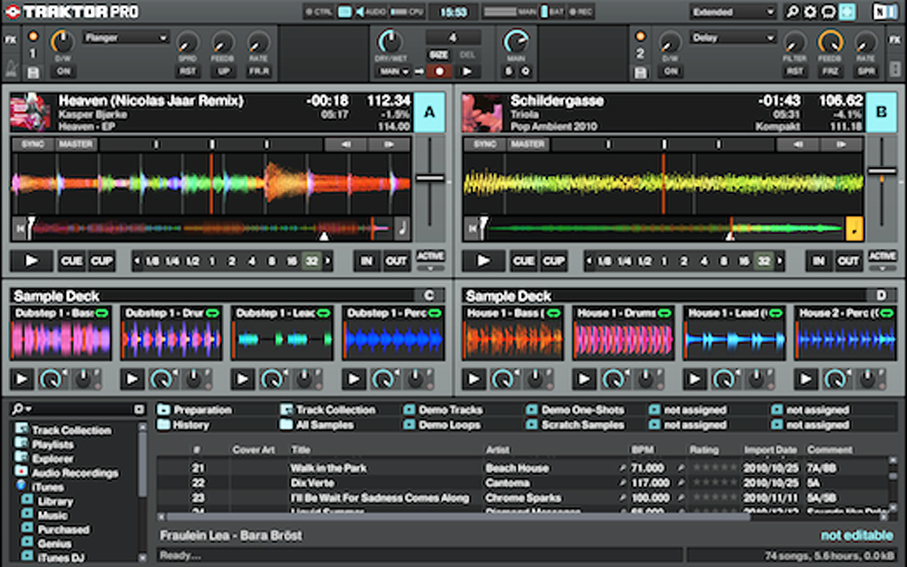Click the CUP button on Deck B
Screen dimensions: 907x567
tap(554, 261)
